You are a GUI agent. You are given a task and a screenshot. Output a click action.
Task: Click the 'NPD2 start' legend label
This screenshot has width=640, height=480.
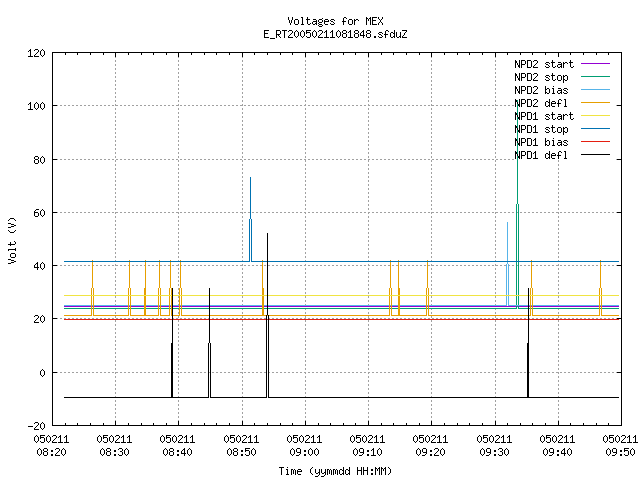coord(544,64)
